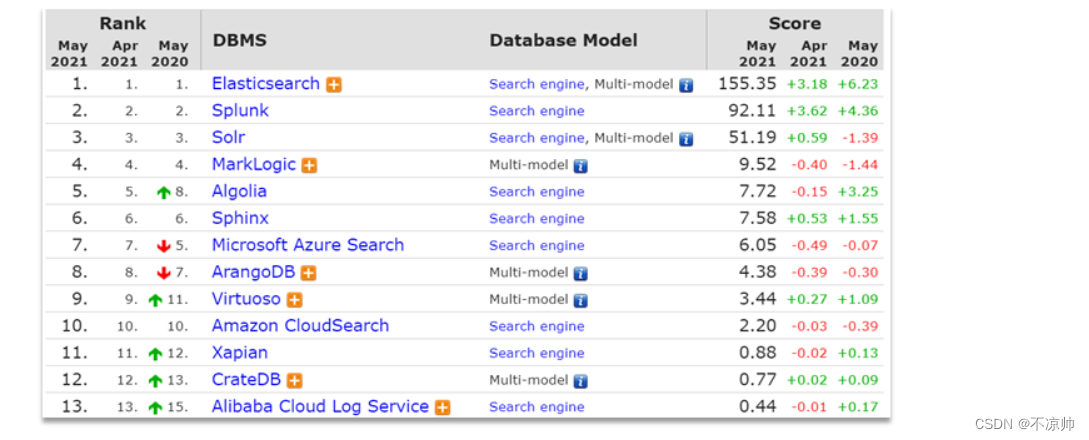Click the Multi-model info icon in ArangoDB row

581,273
